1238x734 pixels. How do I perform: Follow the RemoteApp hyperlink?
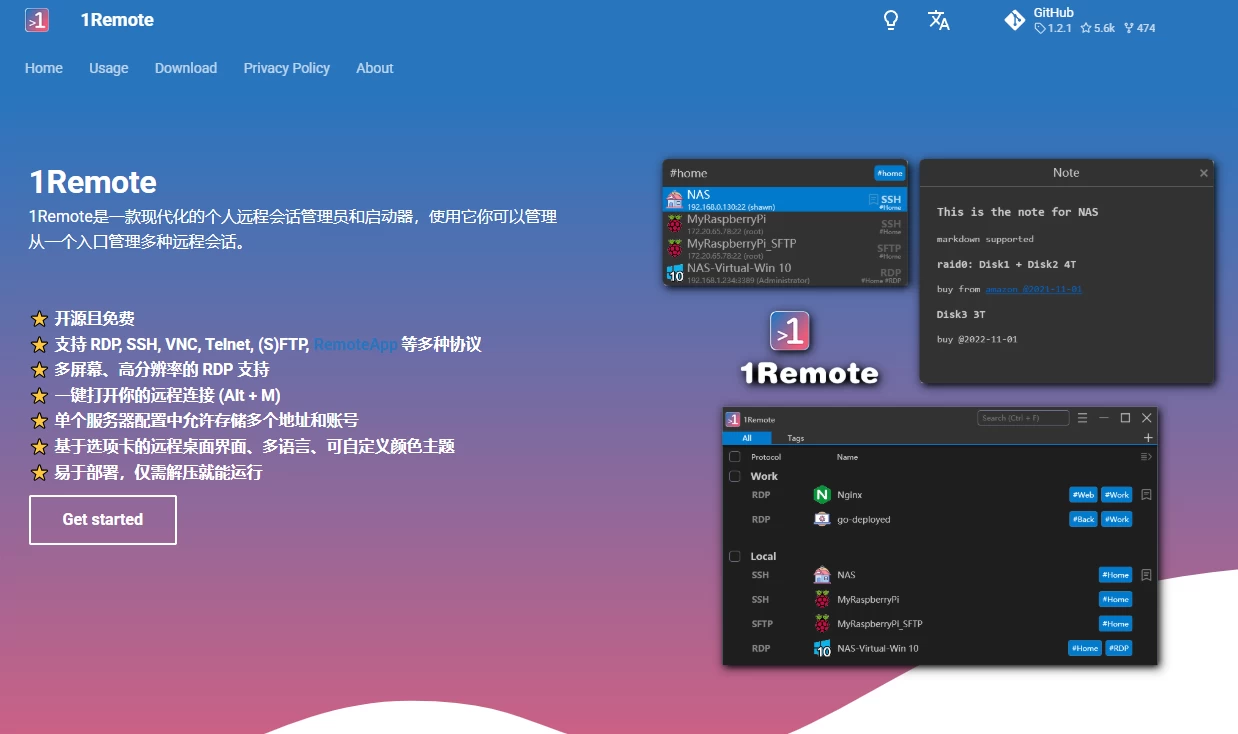click(356, 344)
